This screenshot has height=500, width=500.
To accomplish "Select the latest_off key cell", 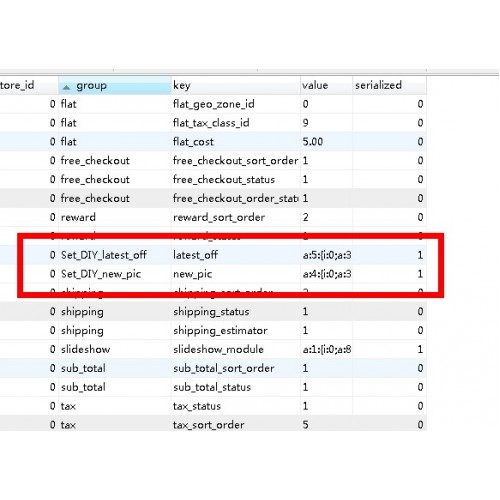I will [236, 255].
